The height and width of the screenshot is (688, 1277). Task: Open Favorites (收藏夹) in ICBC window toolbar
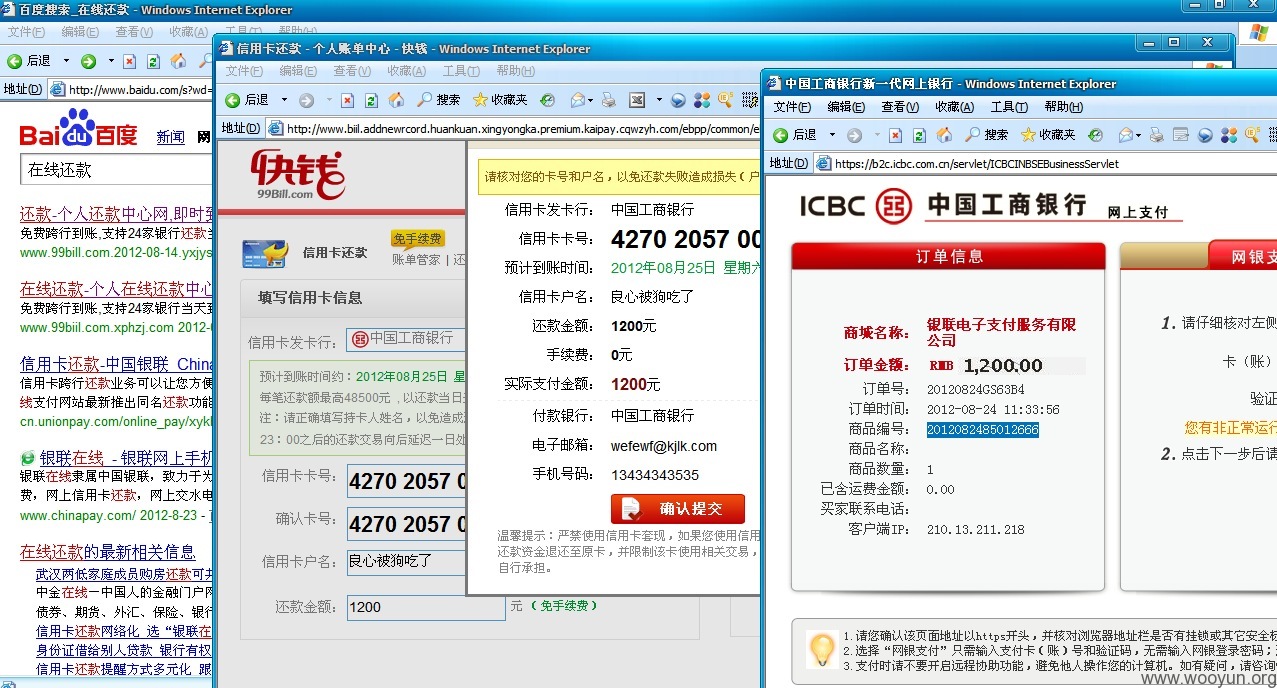[x=1047, y=135]
